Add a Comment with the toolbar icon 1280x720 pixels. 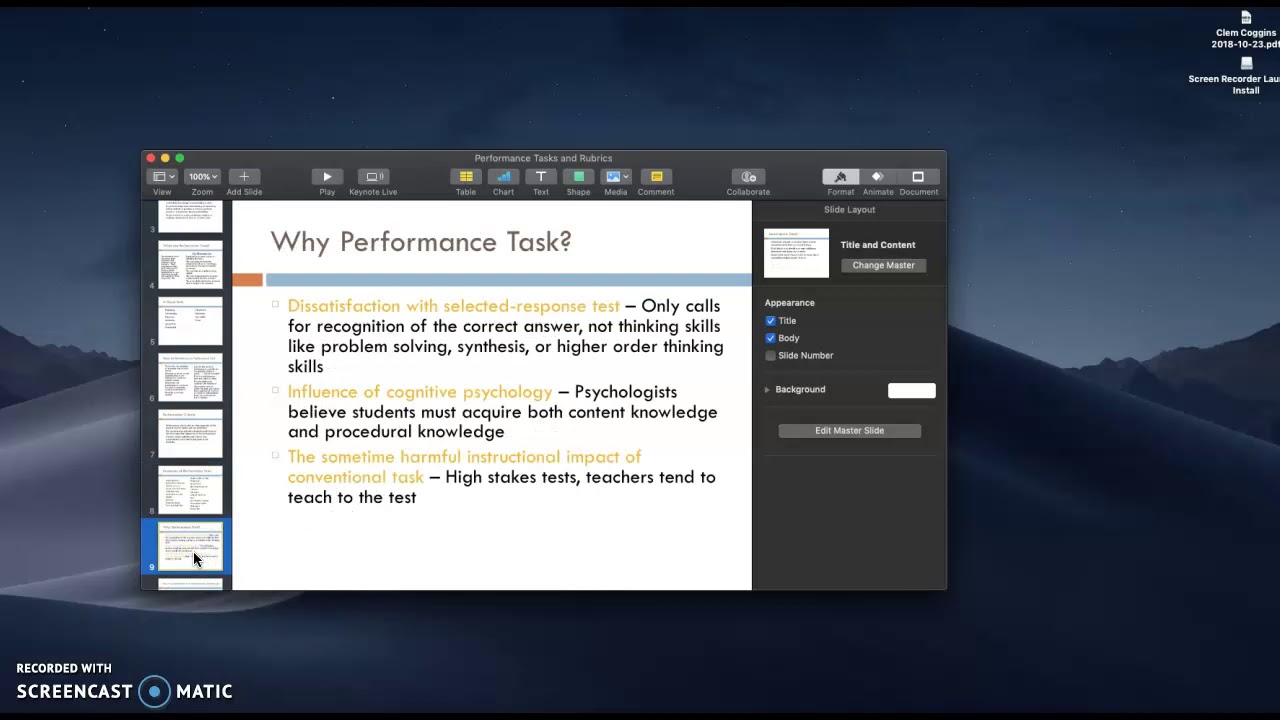[656, 177]
